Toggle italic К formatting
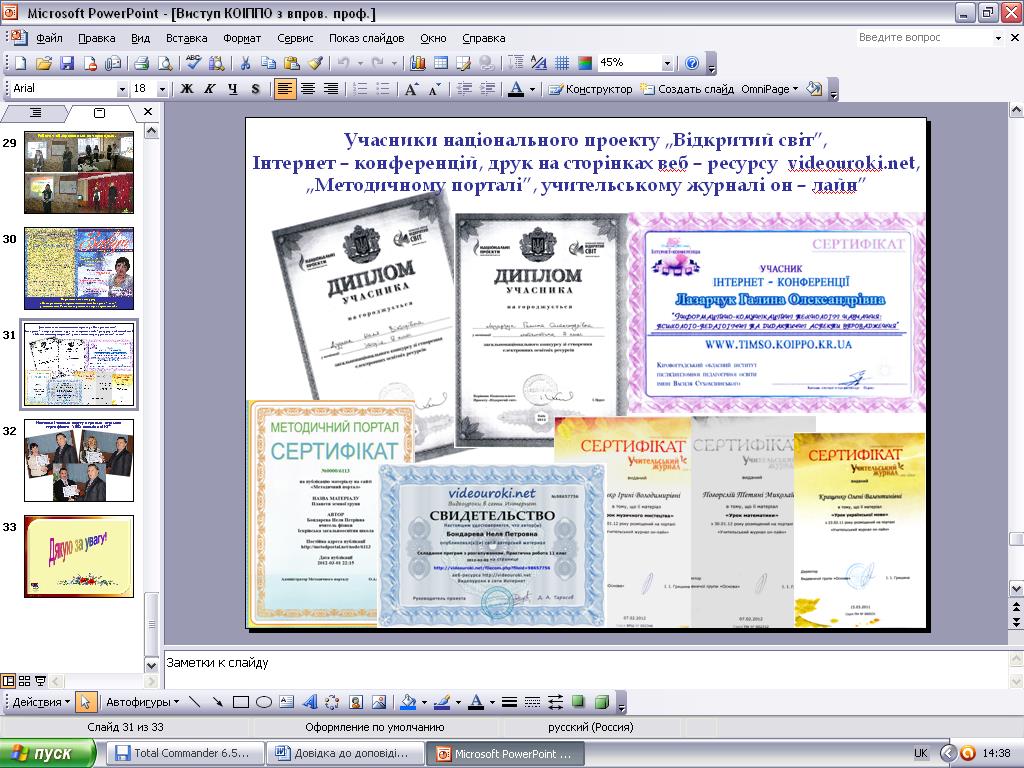This screenshot has width=1024, height=768. (x=210, y=89)
